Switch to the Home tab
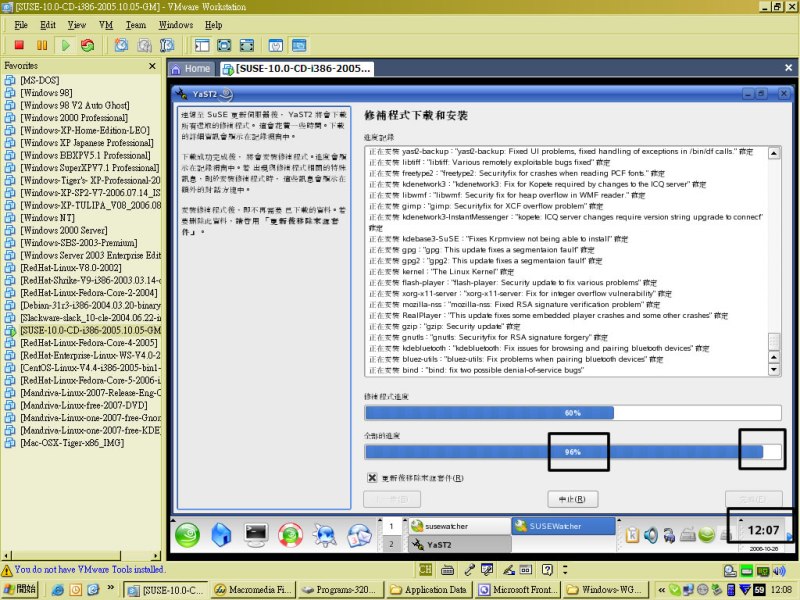 pos(191,69)
